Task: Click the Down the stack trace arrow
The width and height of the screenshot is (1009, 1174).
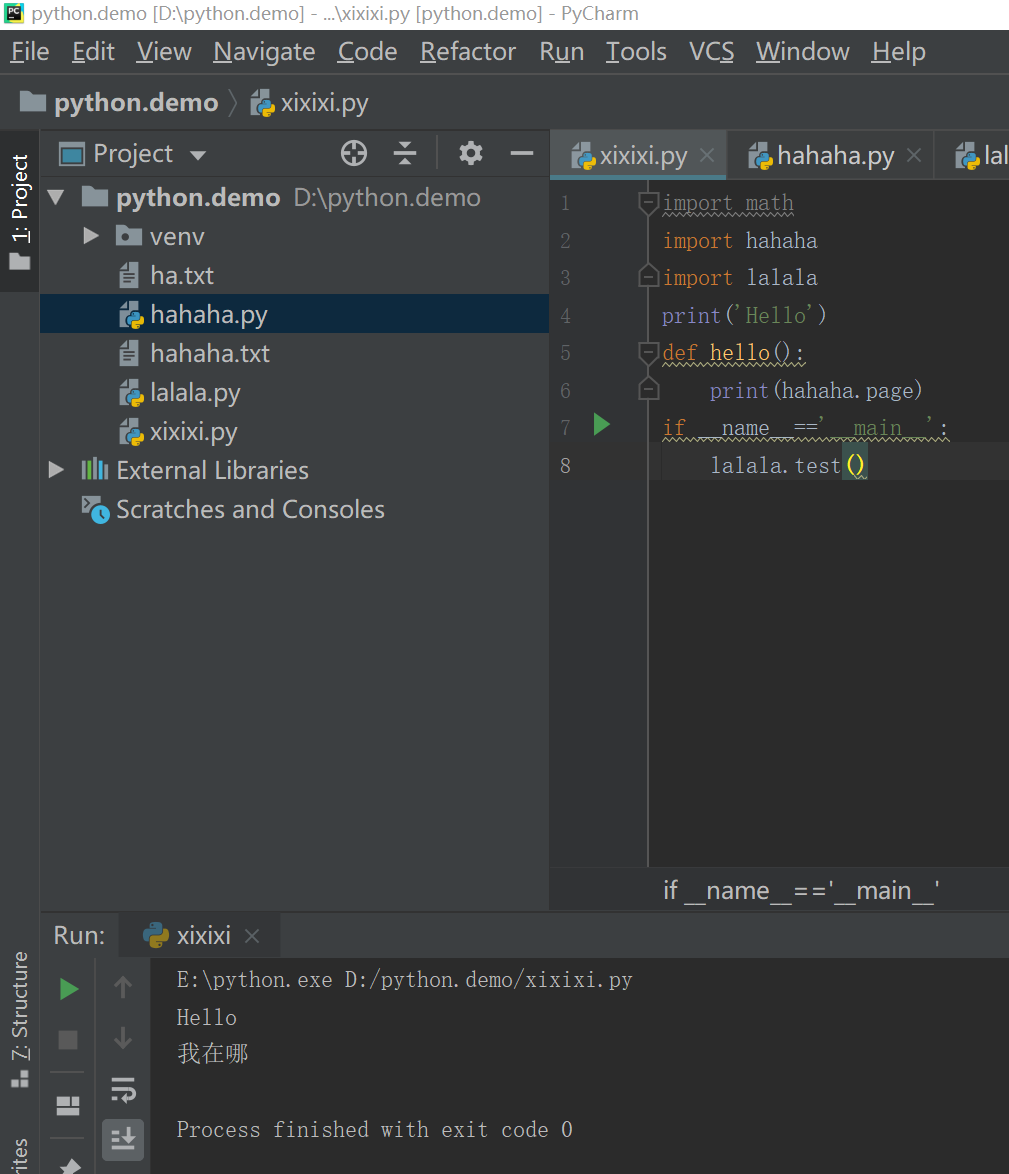Action: tap(123, 1038)
